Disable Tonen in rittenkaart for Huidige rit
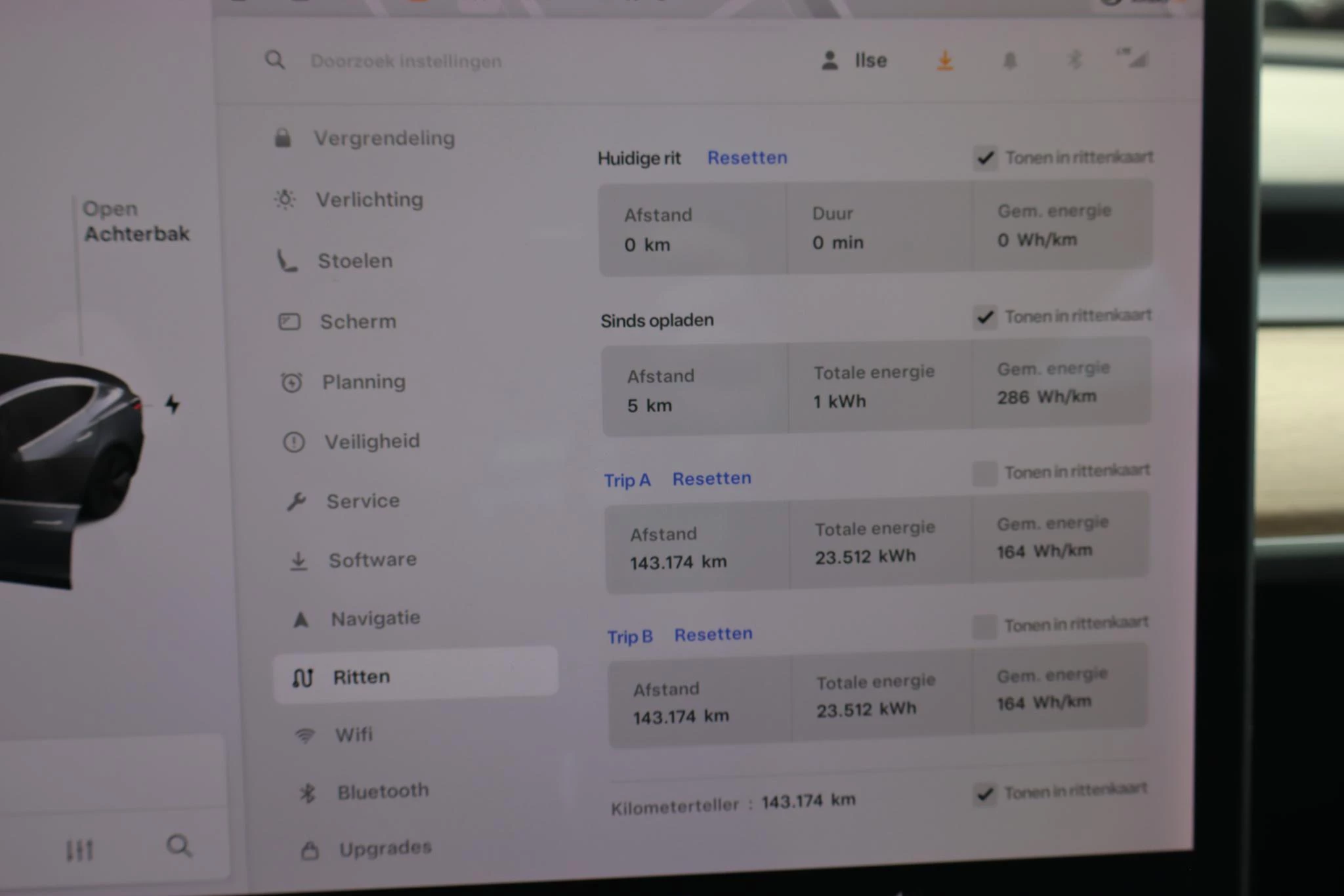This screenshot has height=896, width=1344. tap(984, 158)
